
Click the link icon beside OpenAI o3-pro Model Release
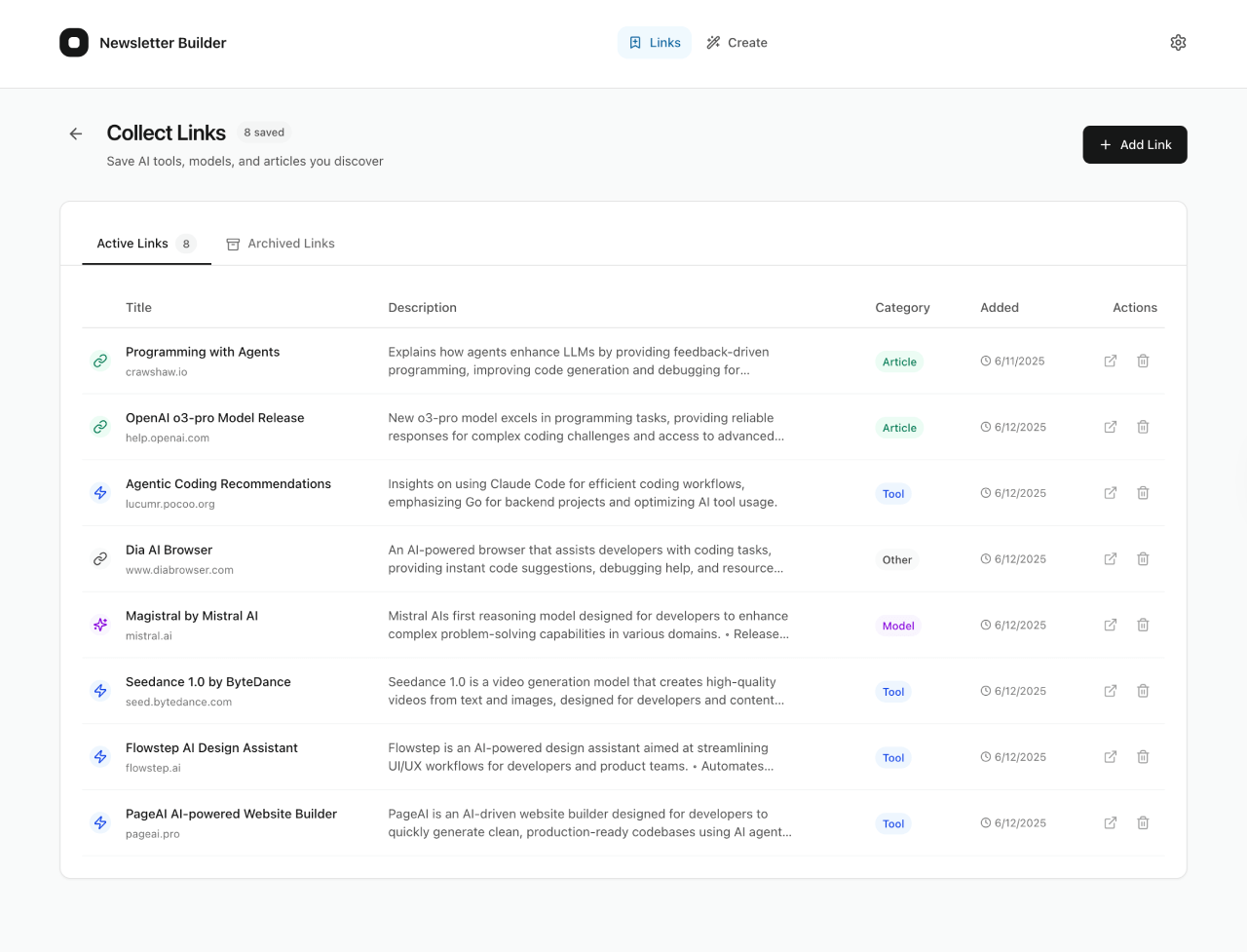click(x=100, y=427)
